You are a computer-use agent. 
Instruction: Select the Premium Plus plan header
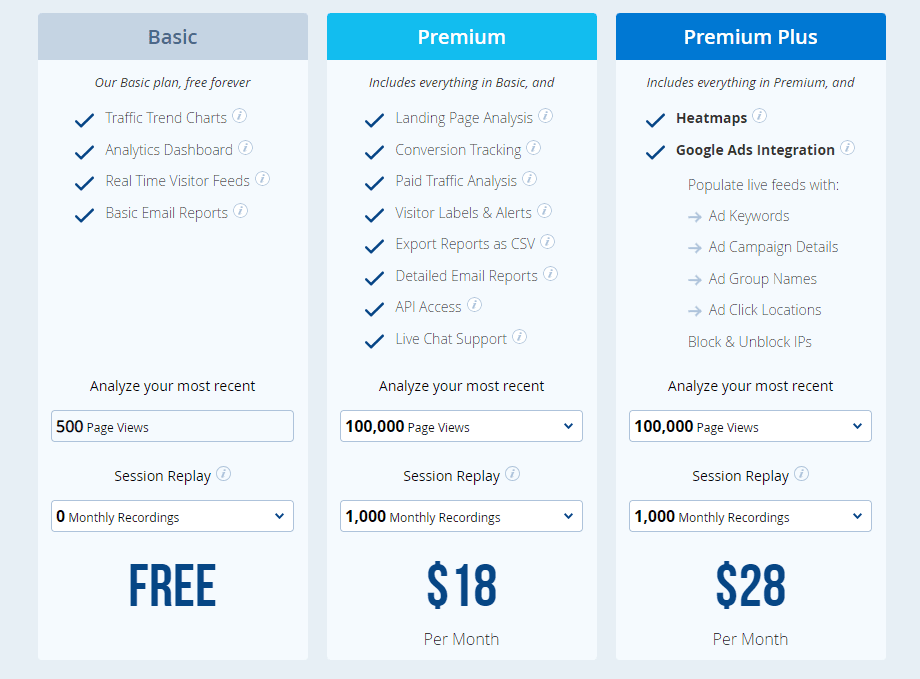point(751,37)
